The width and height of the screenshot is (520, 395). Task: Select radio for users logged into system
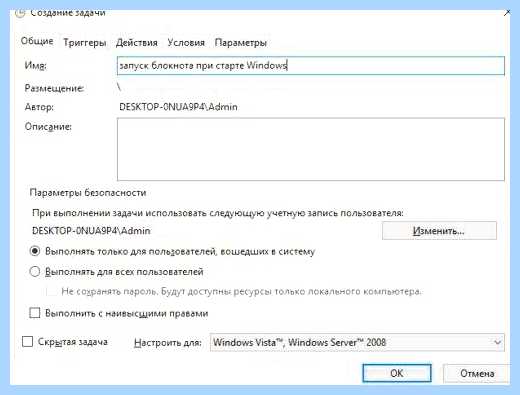(35, 251)
